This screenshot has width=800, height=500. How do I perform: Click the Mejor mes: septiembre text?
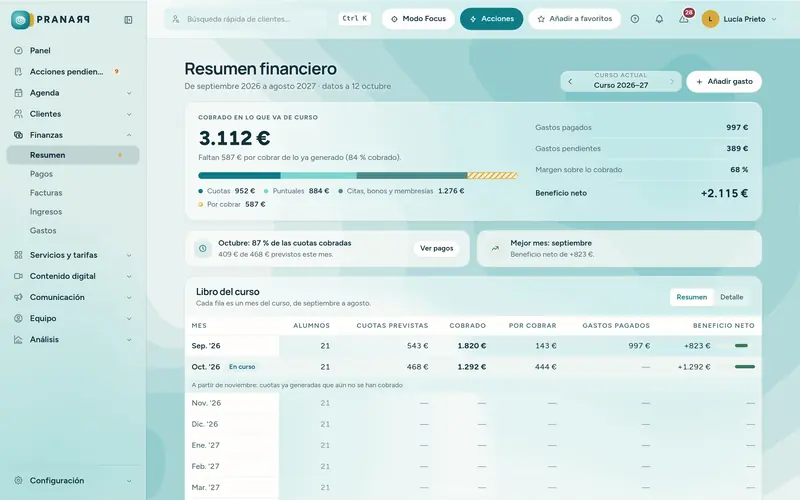point(551,243)
